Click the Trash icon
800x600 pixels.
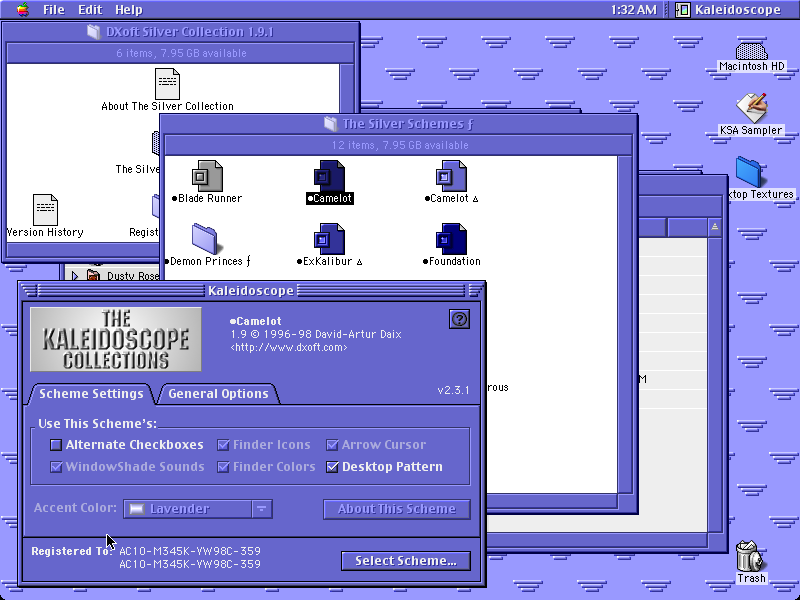click(x=749, y=556)
